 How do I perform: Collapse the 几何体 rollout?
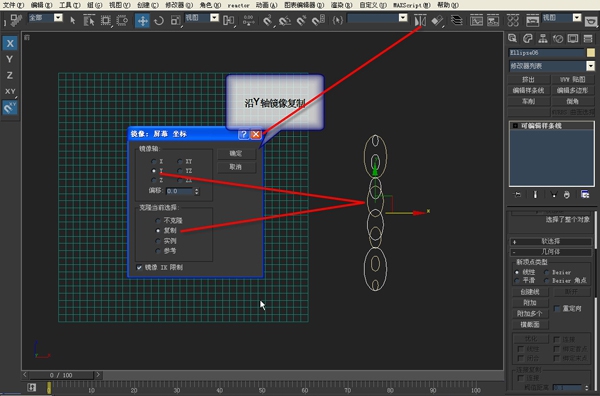tap(551, 252)
